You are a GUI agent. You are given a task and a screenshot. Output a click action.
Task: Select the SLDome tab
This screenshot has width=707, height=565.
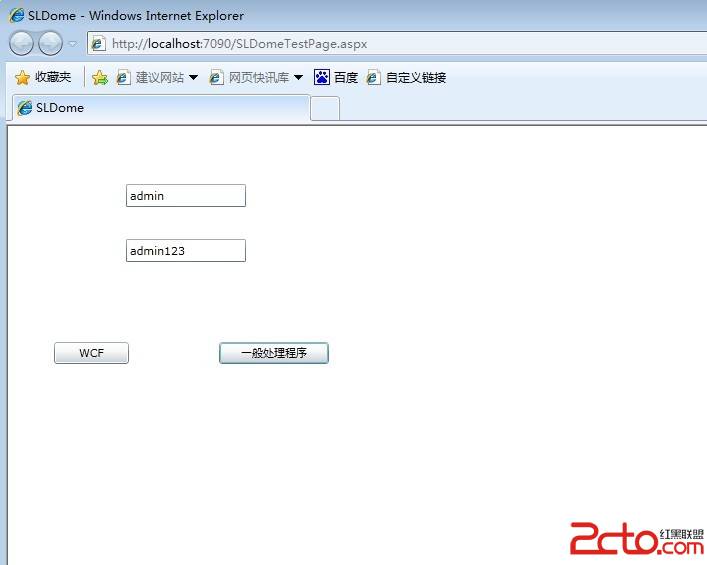click(x=161, y=108)
